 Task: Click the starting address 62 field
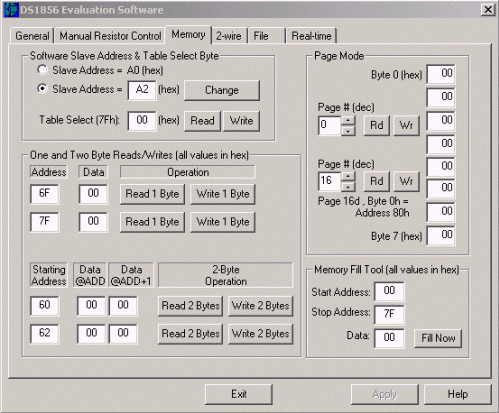(44, 333)
